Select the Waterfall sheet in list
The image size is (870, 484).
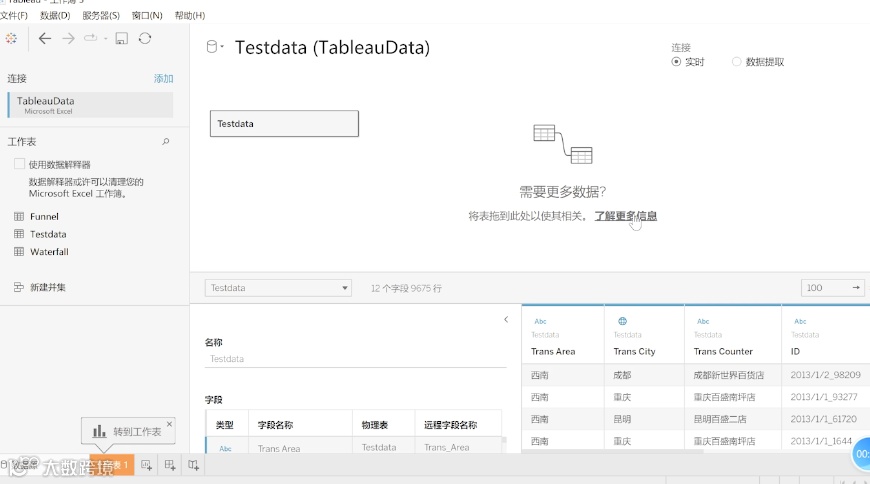tap(49, 251)
